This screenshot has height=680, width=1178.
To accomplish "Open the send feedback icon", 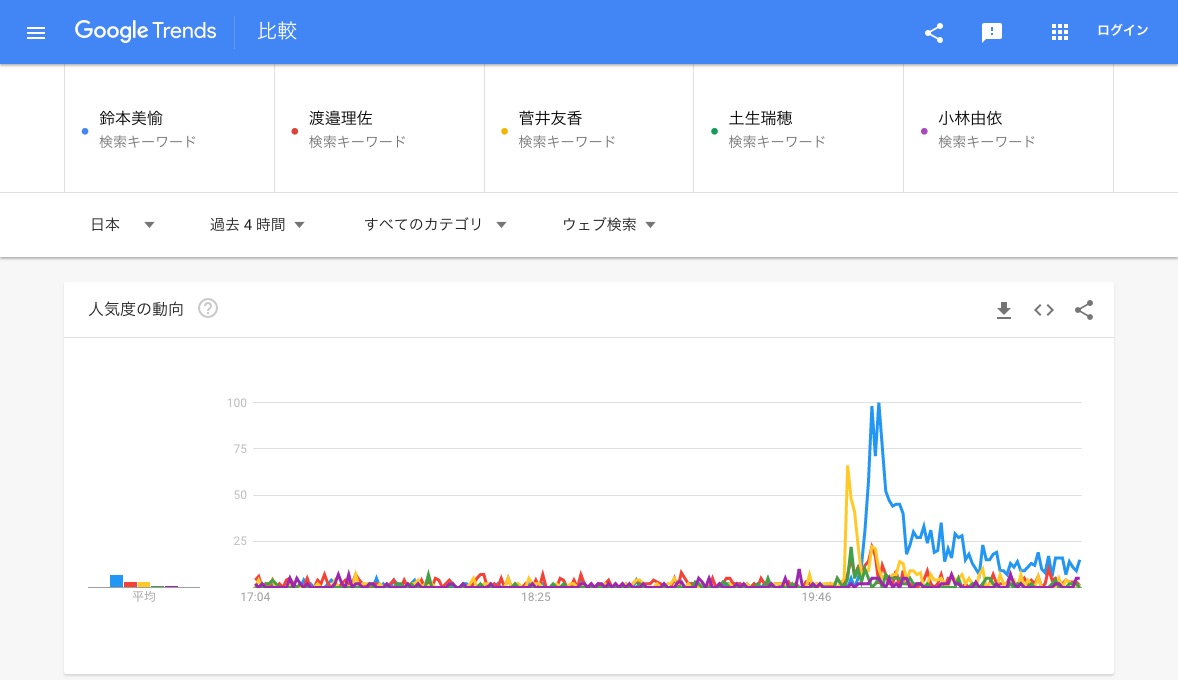I will click(992, 32).
